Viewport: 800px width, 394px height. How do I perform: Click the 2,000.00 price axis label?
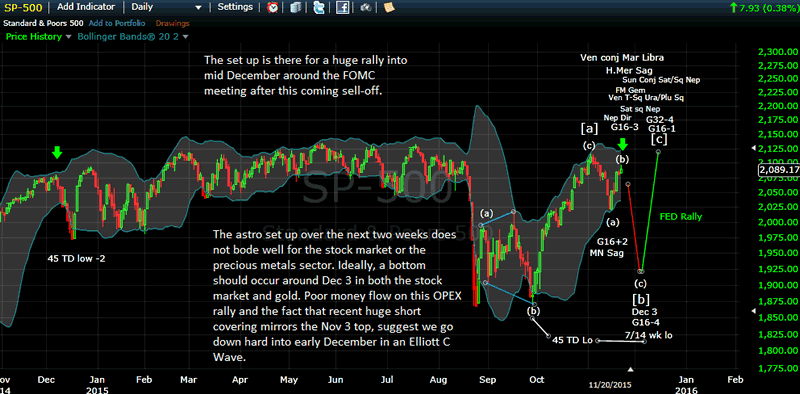tap(778, 223)
